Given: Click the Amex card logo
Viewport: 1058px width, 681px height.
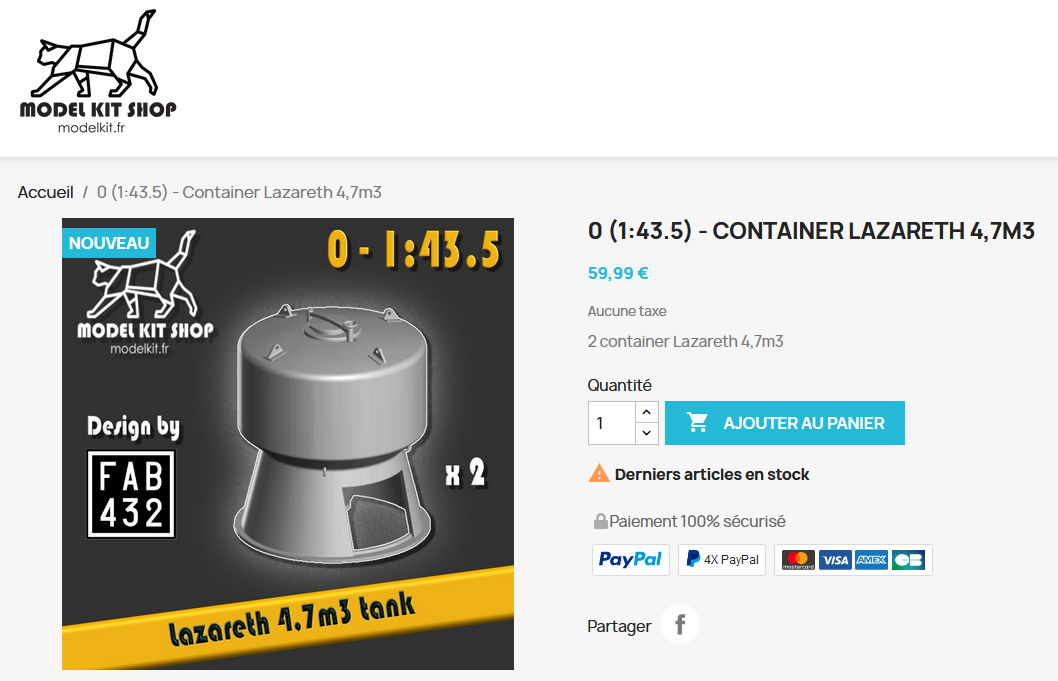Looking at the screenshot, I should click(x=871, y=560).
